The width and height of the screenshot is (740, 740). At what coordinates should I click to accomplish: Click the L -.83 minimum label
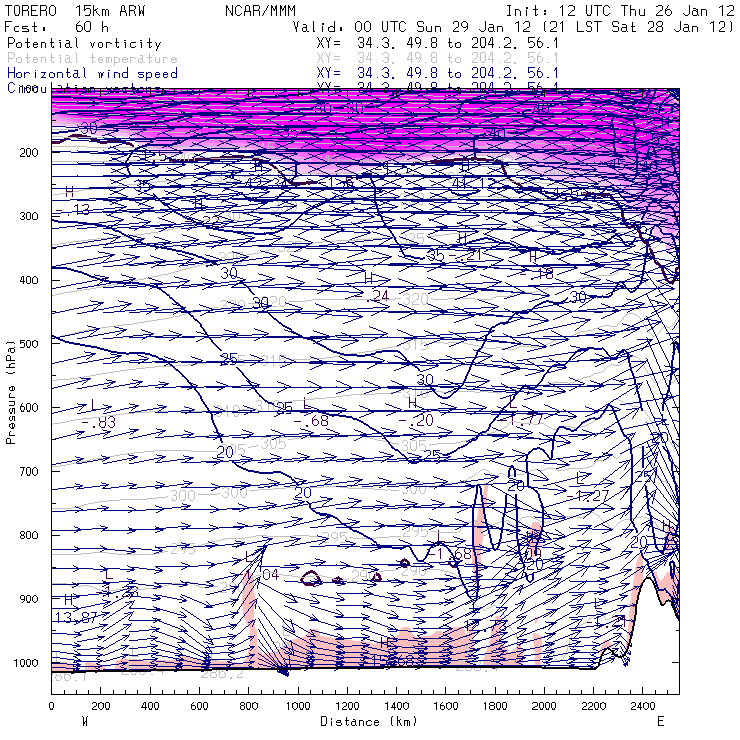pos(97,415)
